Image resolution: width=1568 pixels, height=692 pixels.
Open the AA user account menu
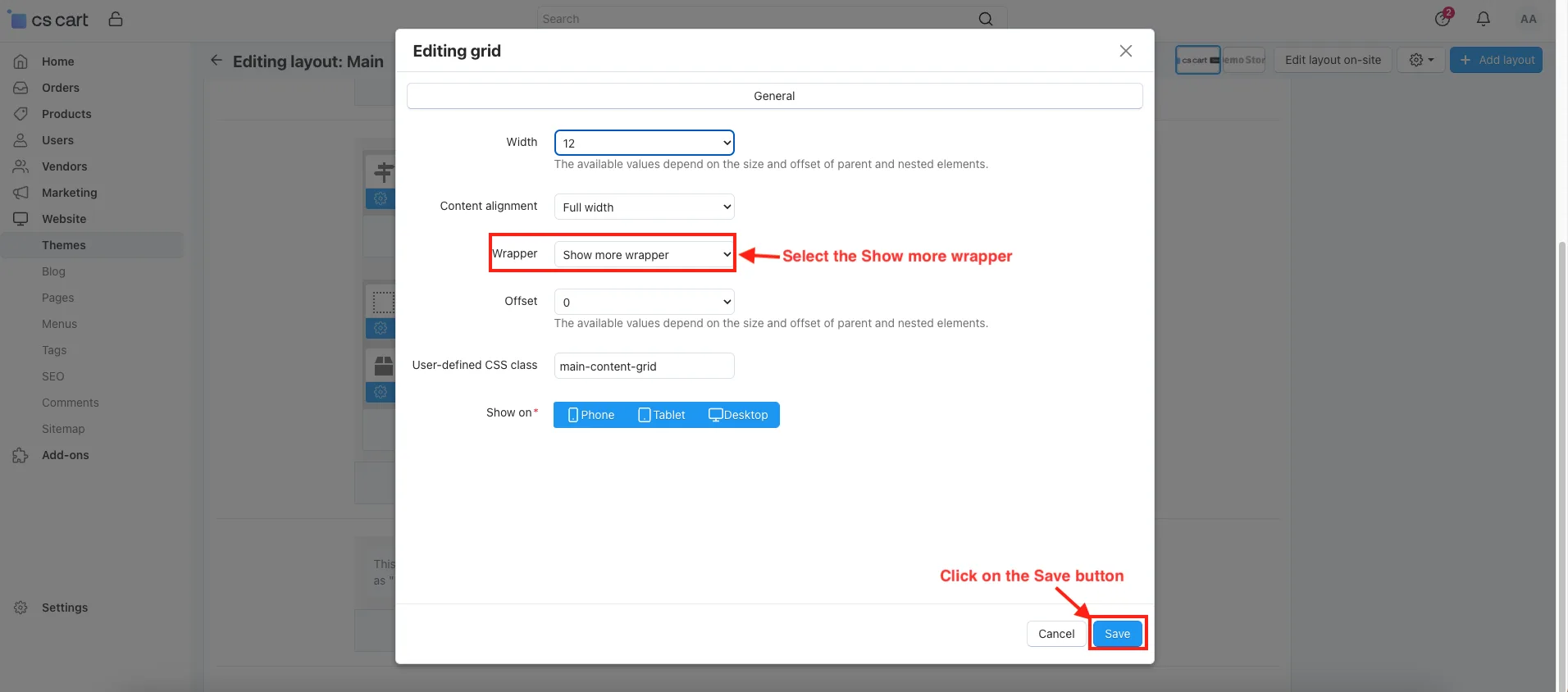coord(1528,19)
